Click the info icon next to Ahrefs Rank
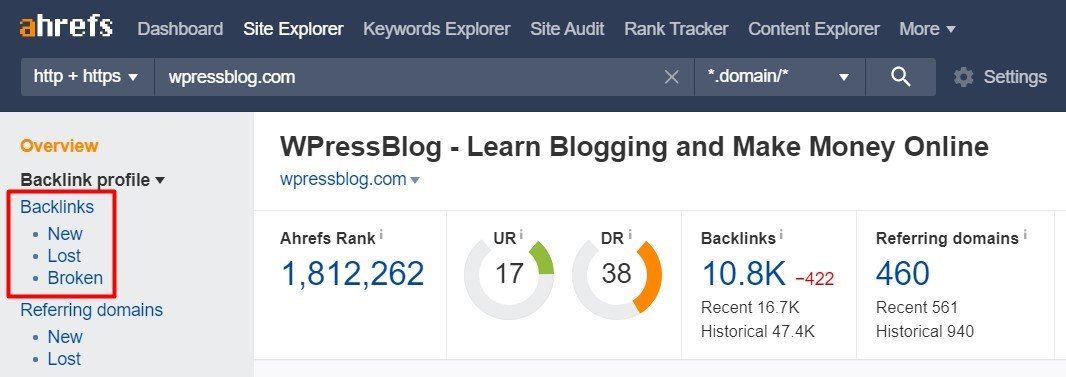 tap(381, 235)
